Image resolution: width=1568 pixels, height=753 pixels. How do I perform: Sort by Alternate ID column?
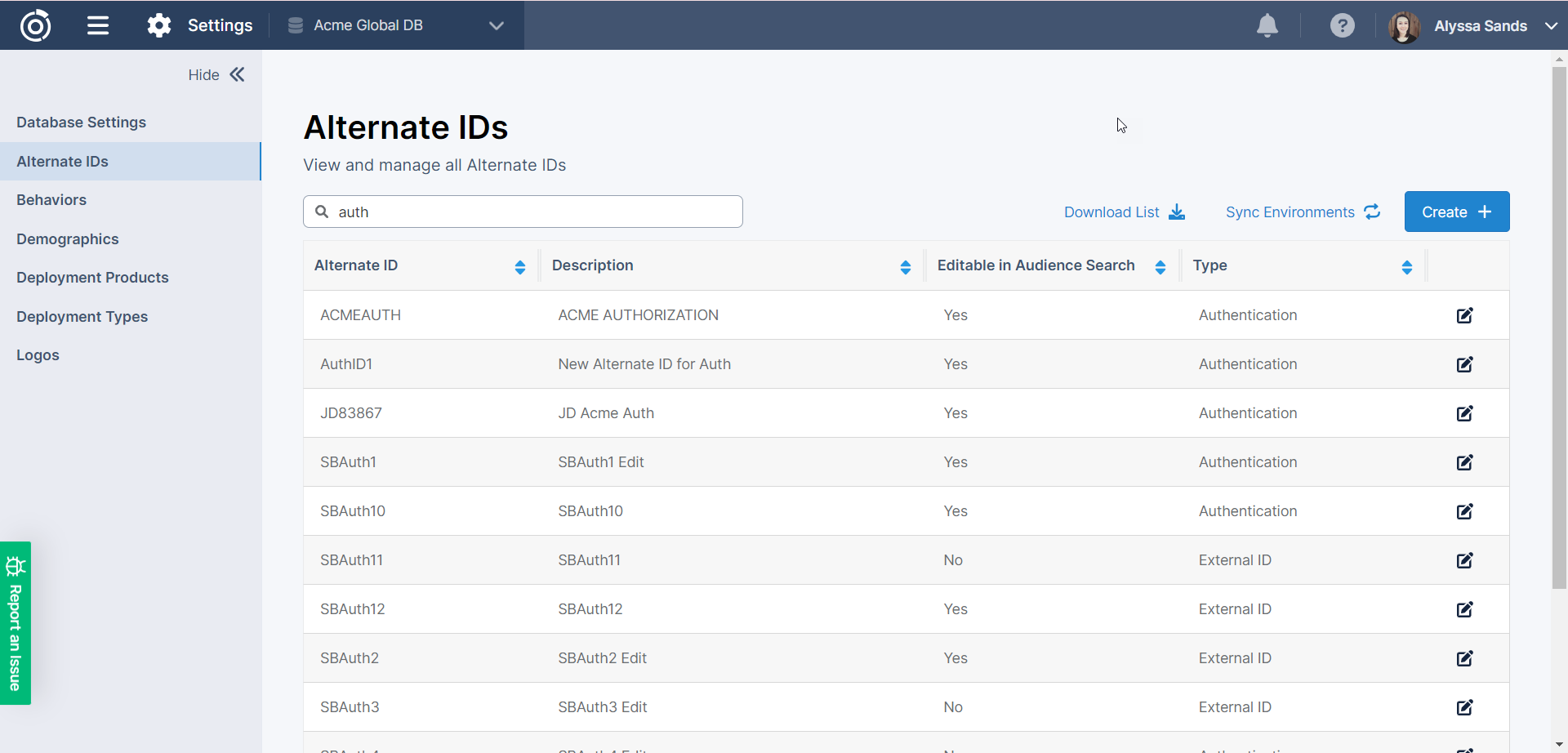[519, 267]
